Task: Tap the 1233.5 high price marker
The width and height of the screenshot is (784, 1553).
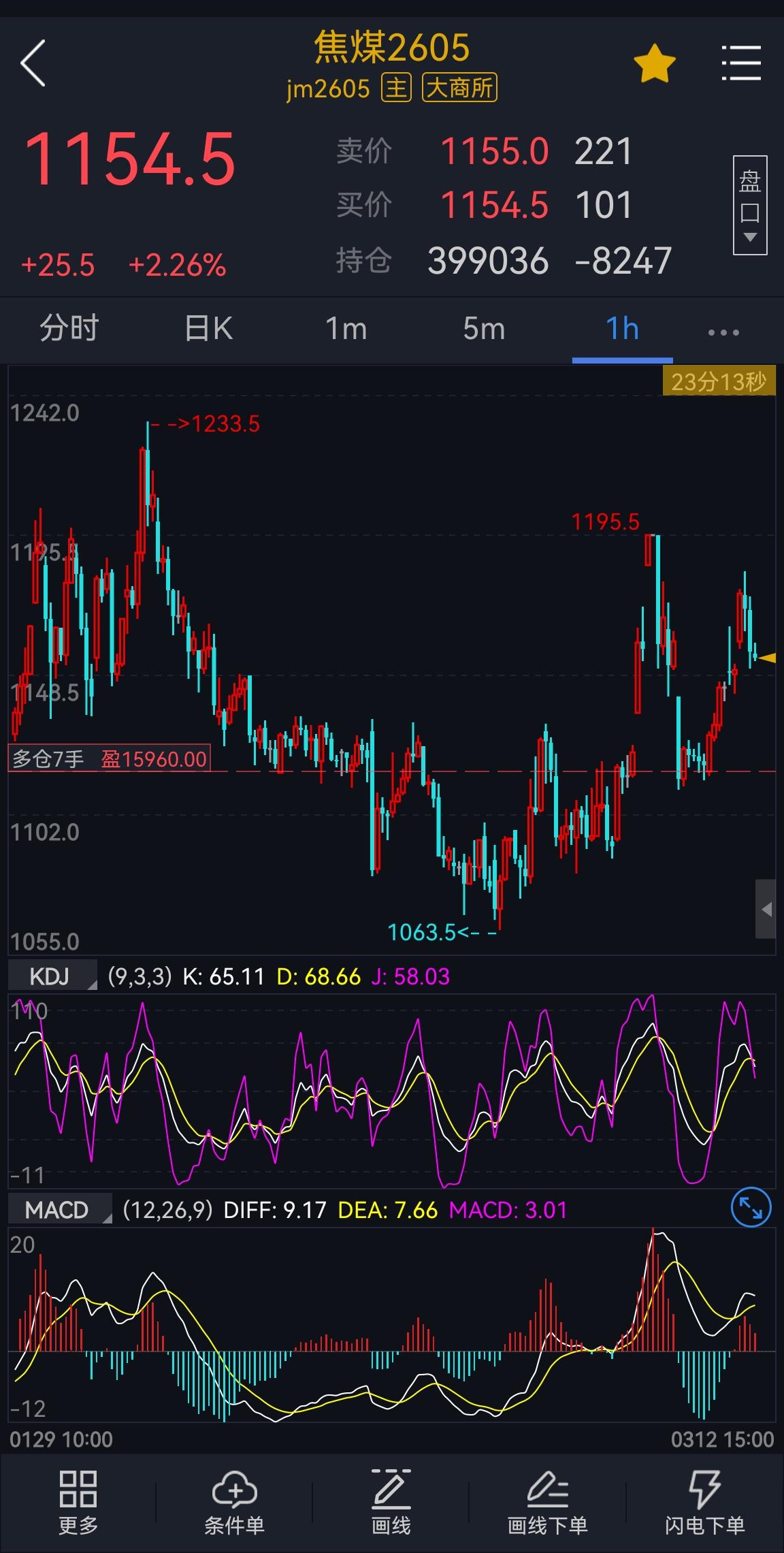Action: click(225, 424)
